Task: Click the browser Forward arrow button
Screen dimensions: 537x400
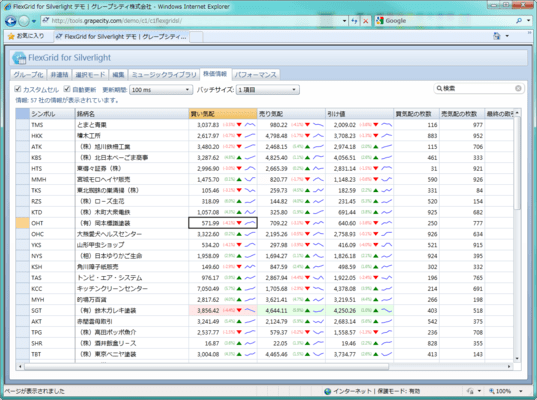Action: [24, 21]
